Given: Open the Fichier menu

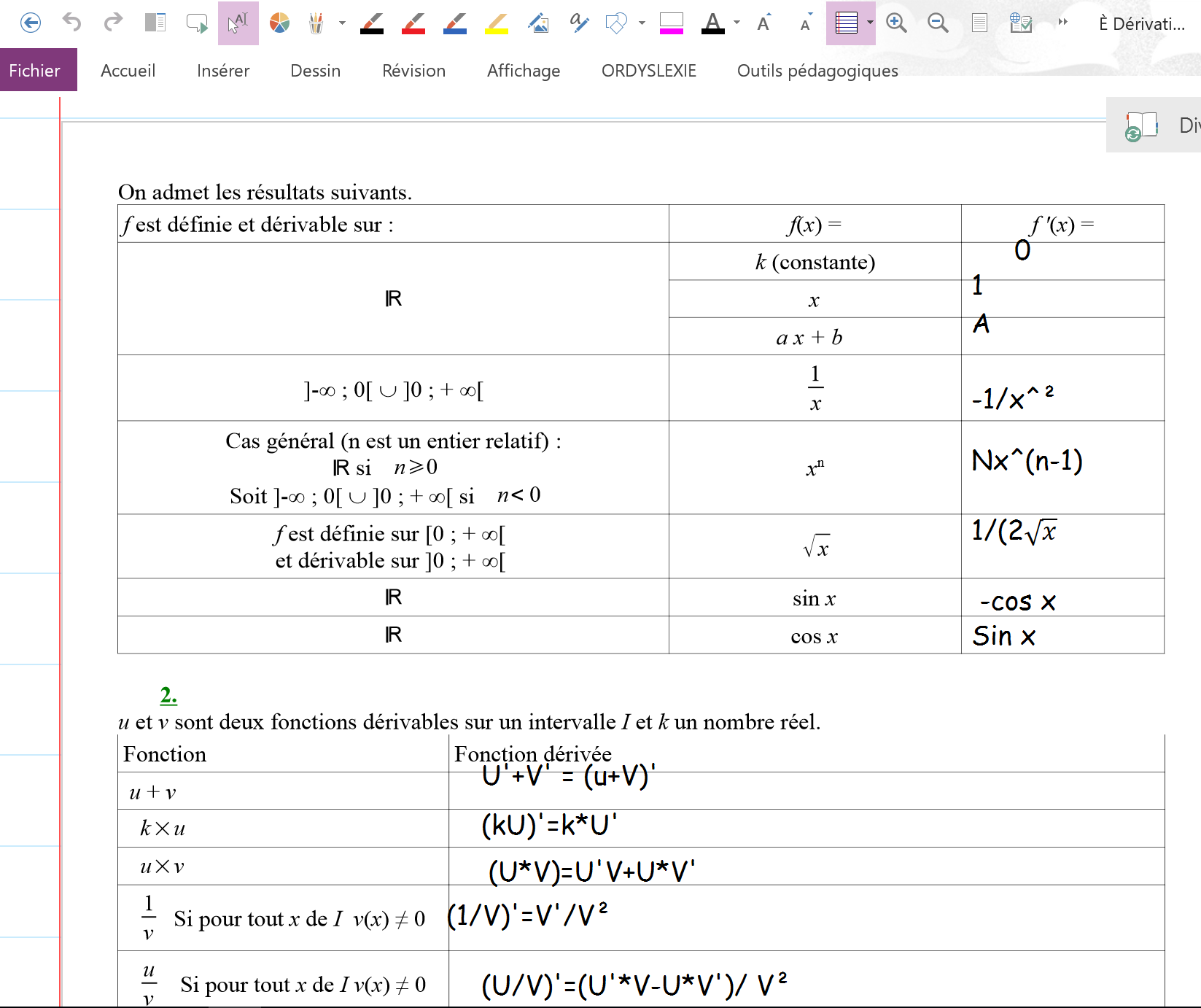Looking at the screenshot, I should pyautogui.click(x=35, y=71).
